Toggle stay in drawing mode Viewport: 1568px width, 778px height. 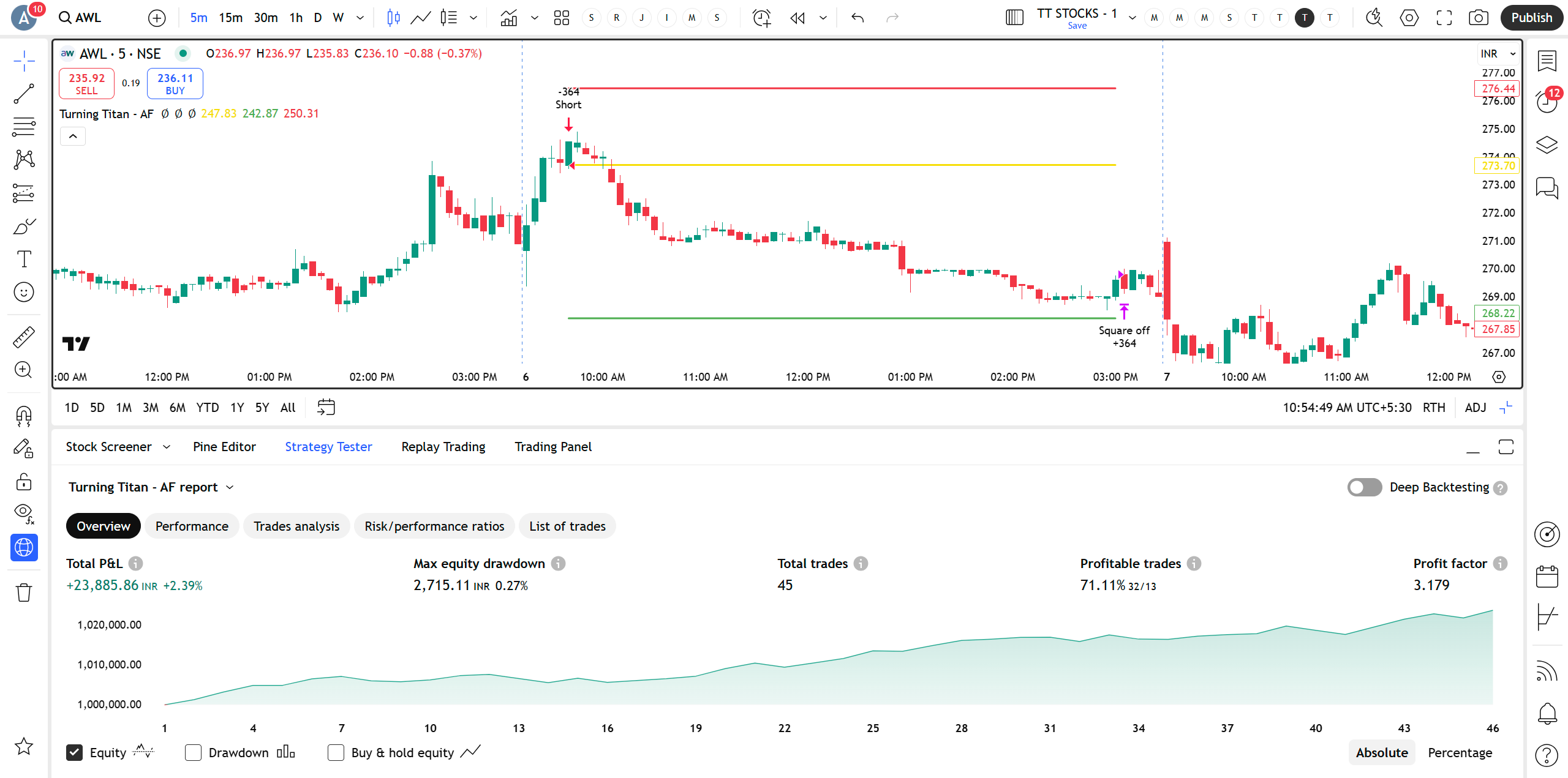coord(24,449)
